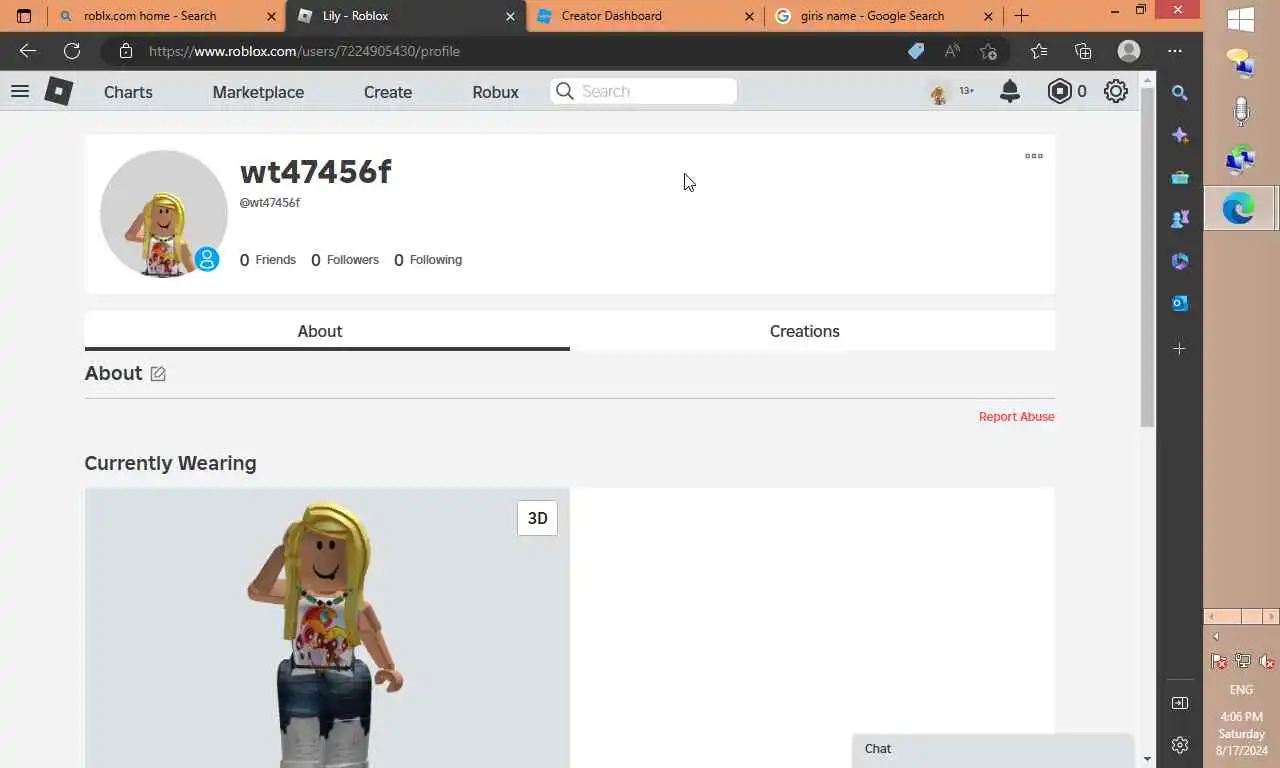Open a new browser tab
This screenshot has height=768, width=1280.
[1021, 16]
